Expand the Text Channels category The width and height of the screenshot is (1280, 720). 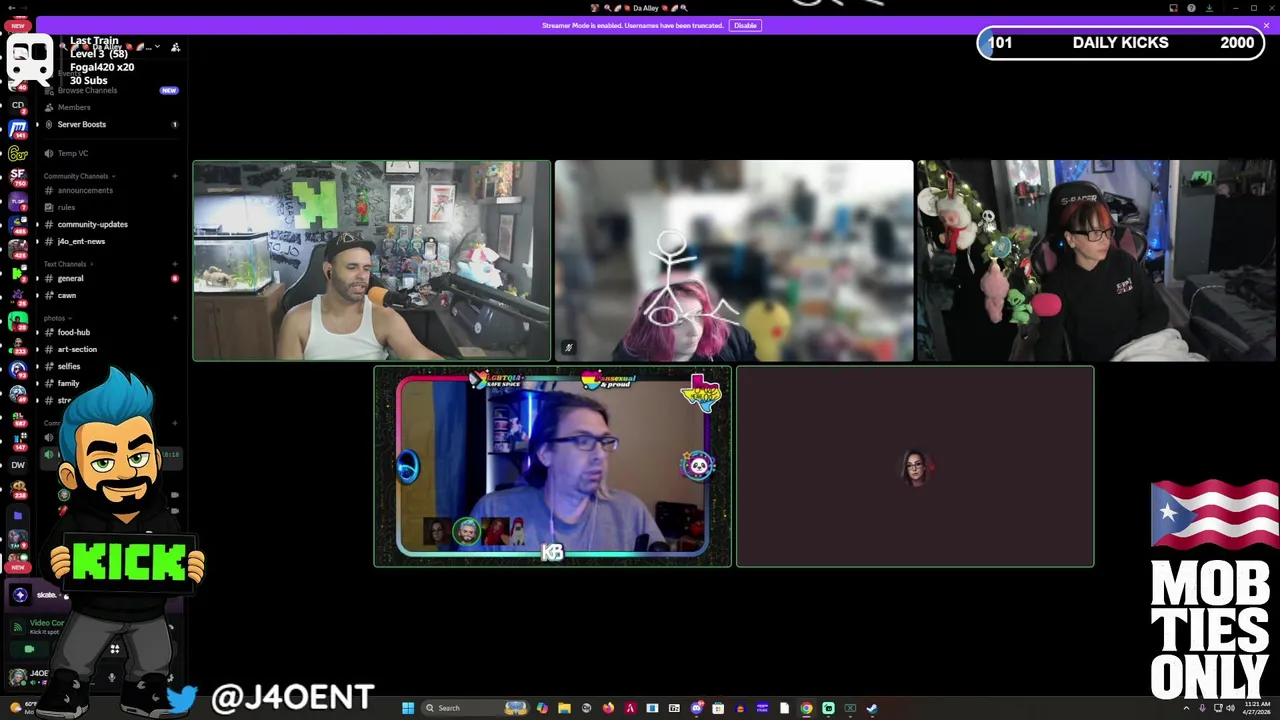pos(68,264)
